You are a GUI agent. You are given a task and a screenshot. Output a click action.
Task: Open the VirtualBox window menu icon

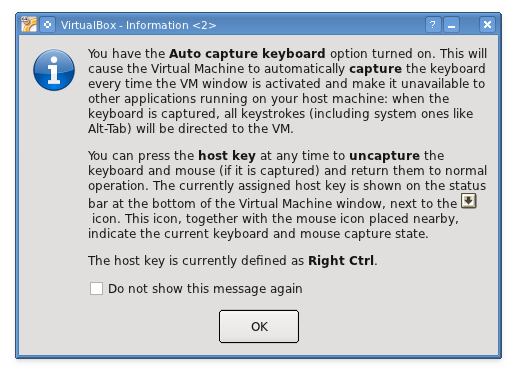29,24
